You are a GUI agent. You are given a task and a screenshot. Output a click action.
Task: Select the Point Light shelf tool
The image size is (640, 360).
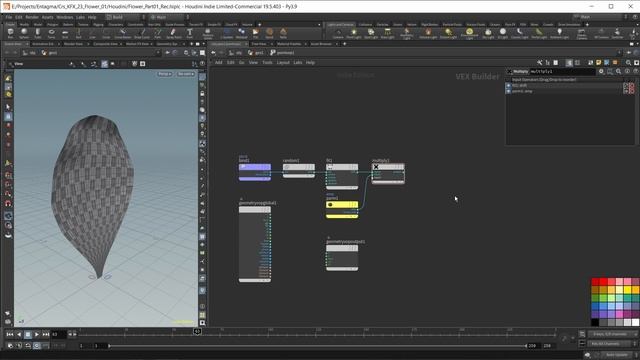point(354,33)
